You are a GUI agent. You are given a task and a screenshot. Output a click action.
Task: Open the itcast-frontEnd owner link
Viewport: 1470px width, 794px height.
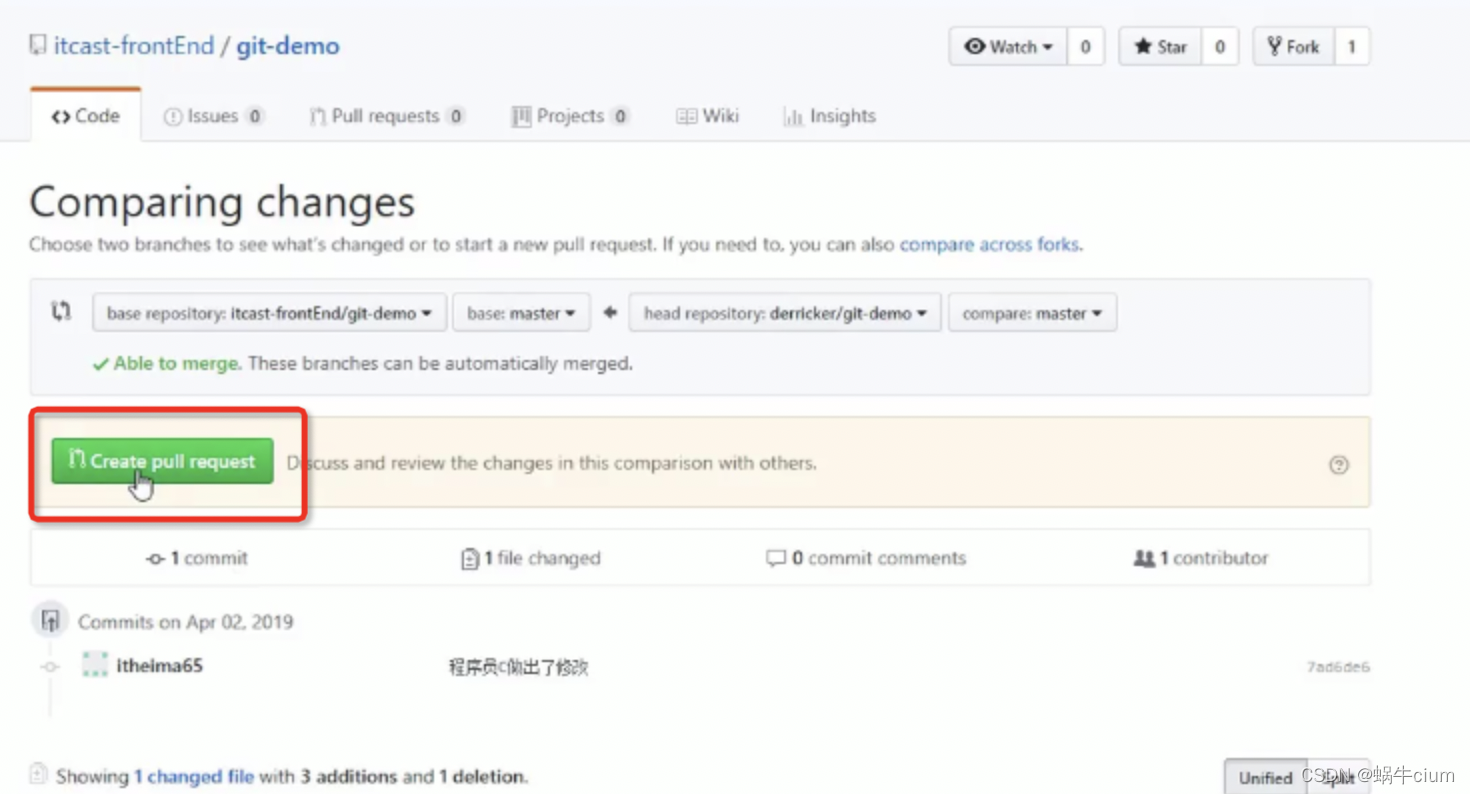click(134, 46)
